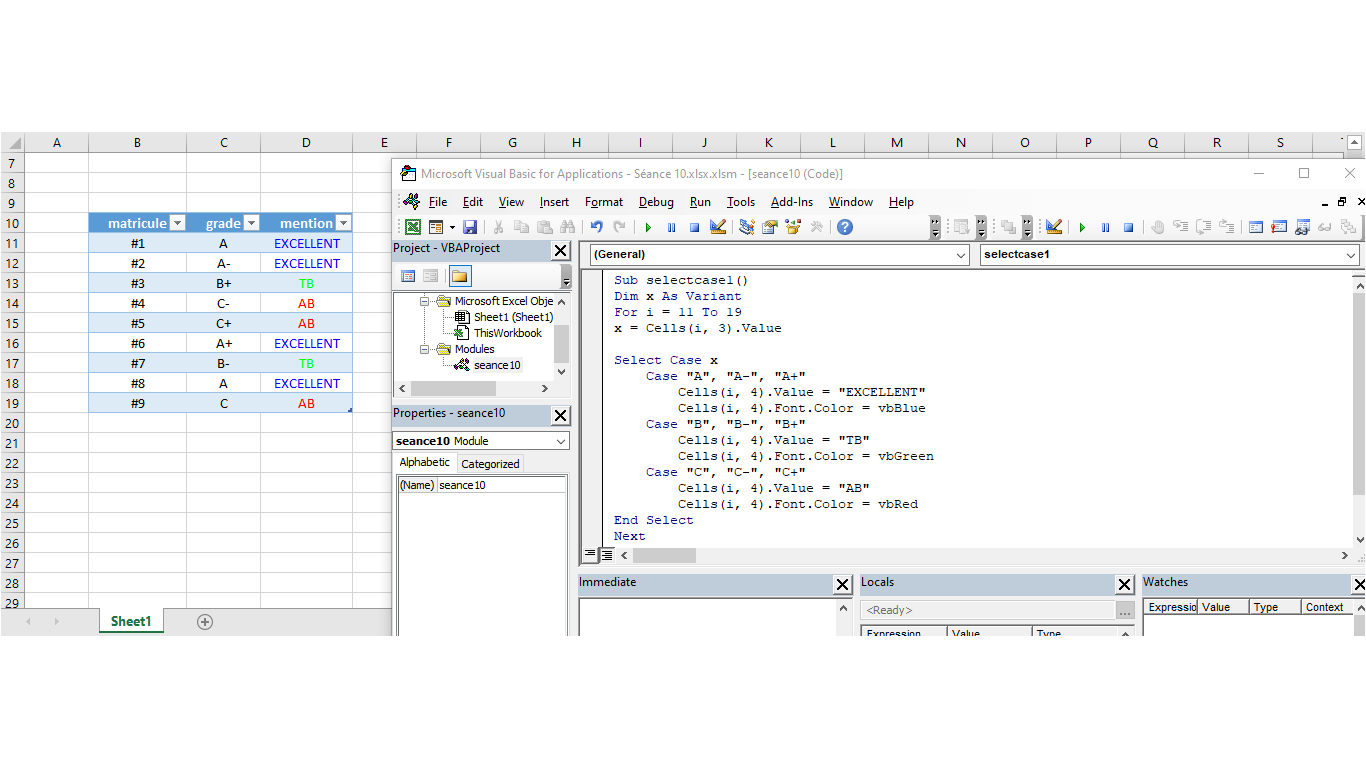The height and width of the screenshot is (768, 1366).
Task: Click View Code icon in Project panel
Action: click(408, 276)
